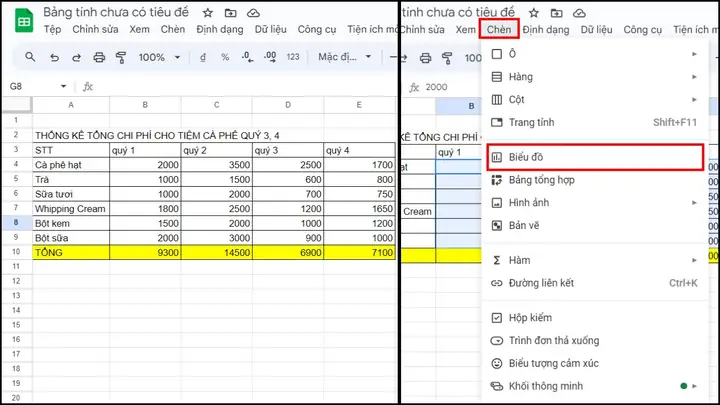The width and height of the screenshot is (720, 405).
Task: Select column D header in left sheet
Action: [x=288, y=105]
